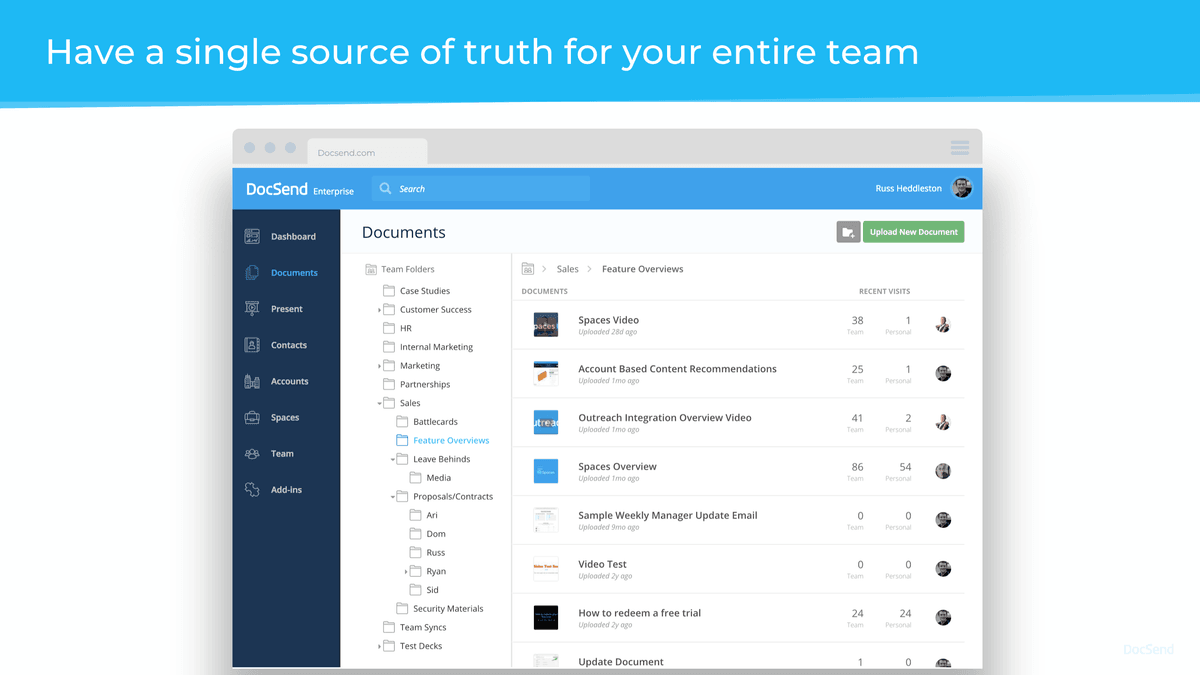
Task: Click the Case Studies folder icon
Action: (x=390, y=291)
